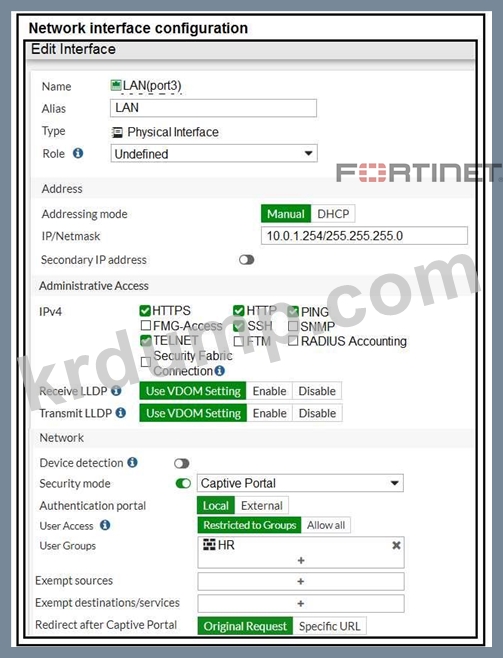Expand the Captive Portal security mode dropdown
The image size is (503, 658).
(x=300, y=483)
